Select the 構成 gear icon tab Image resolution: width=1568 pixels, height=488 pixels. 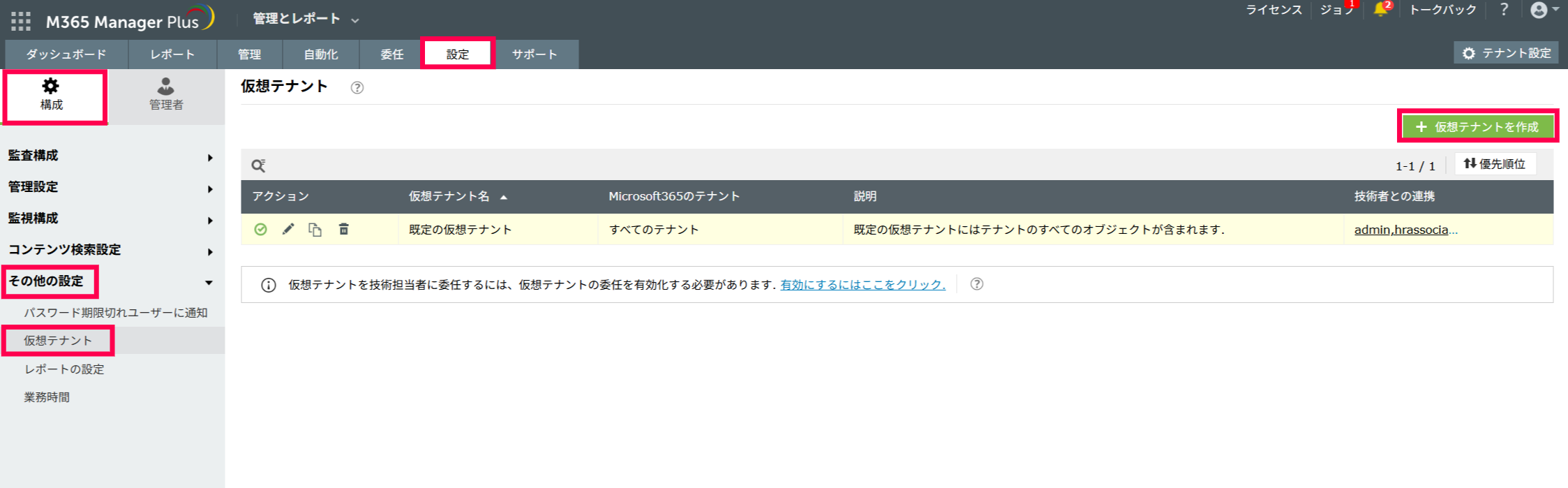pyautogui.click(x=52, y=95)
